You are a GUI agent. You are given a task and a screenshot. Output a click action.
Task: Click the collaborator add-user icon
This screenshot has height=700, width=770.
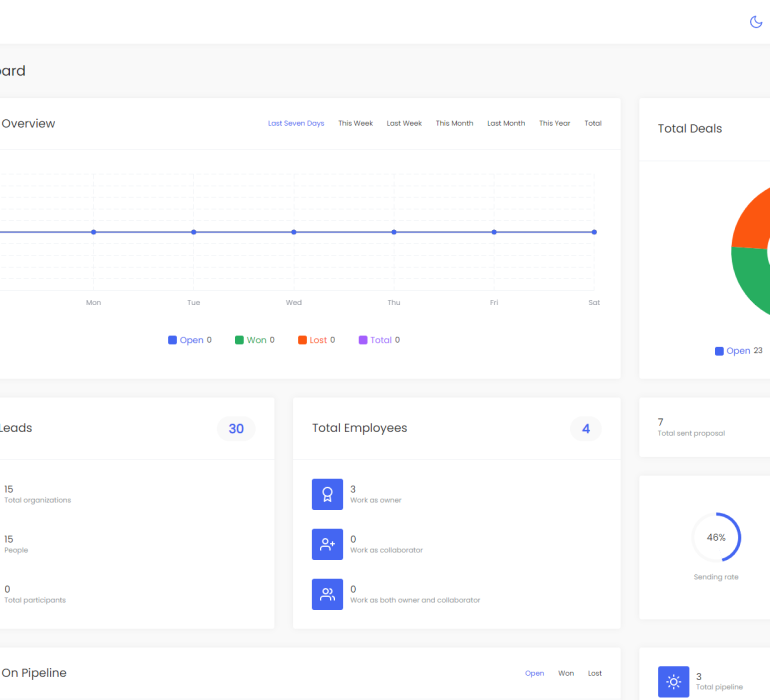pyautogui.click(x=327, y=544)
